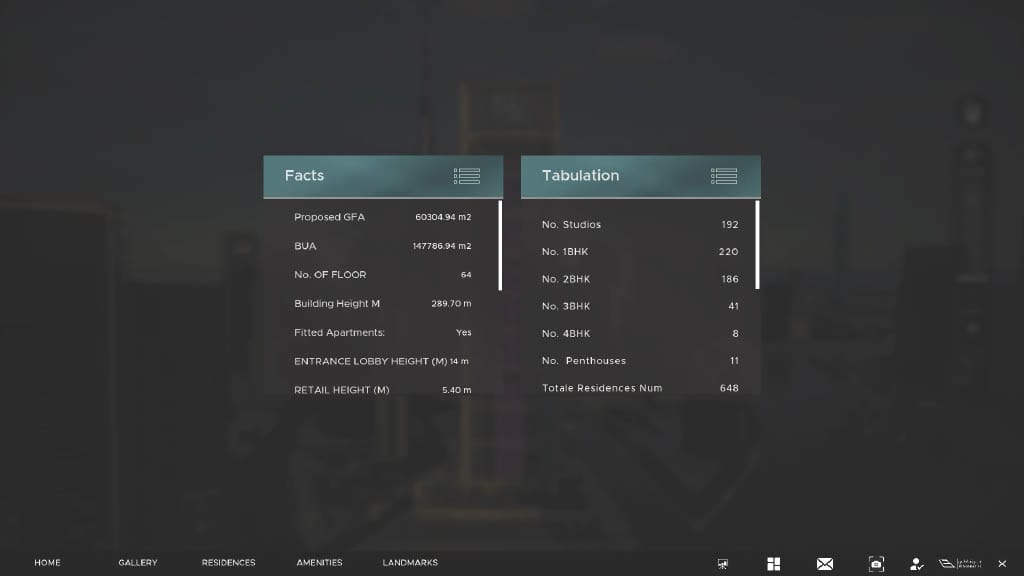Click the Building Height M row
This screenshot has width=1024, height=576.
point(382,304)
